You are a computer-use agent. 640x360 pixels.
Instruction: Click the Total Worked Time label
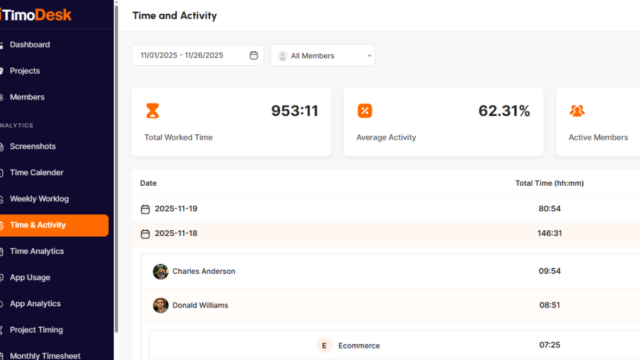point(178,138)
